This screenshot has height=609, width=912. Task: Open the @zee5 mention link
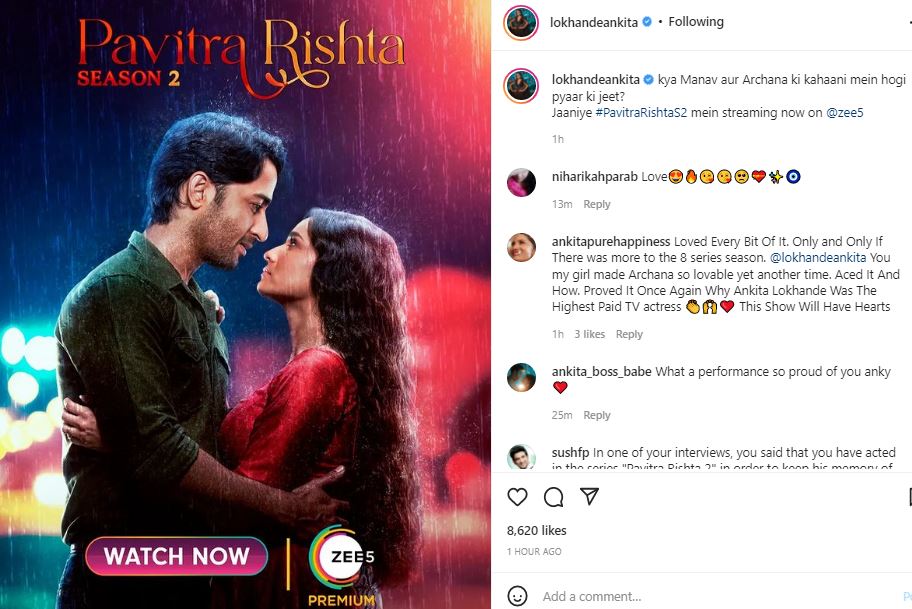[x=845, y=113]
